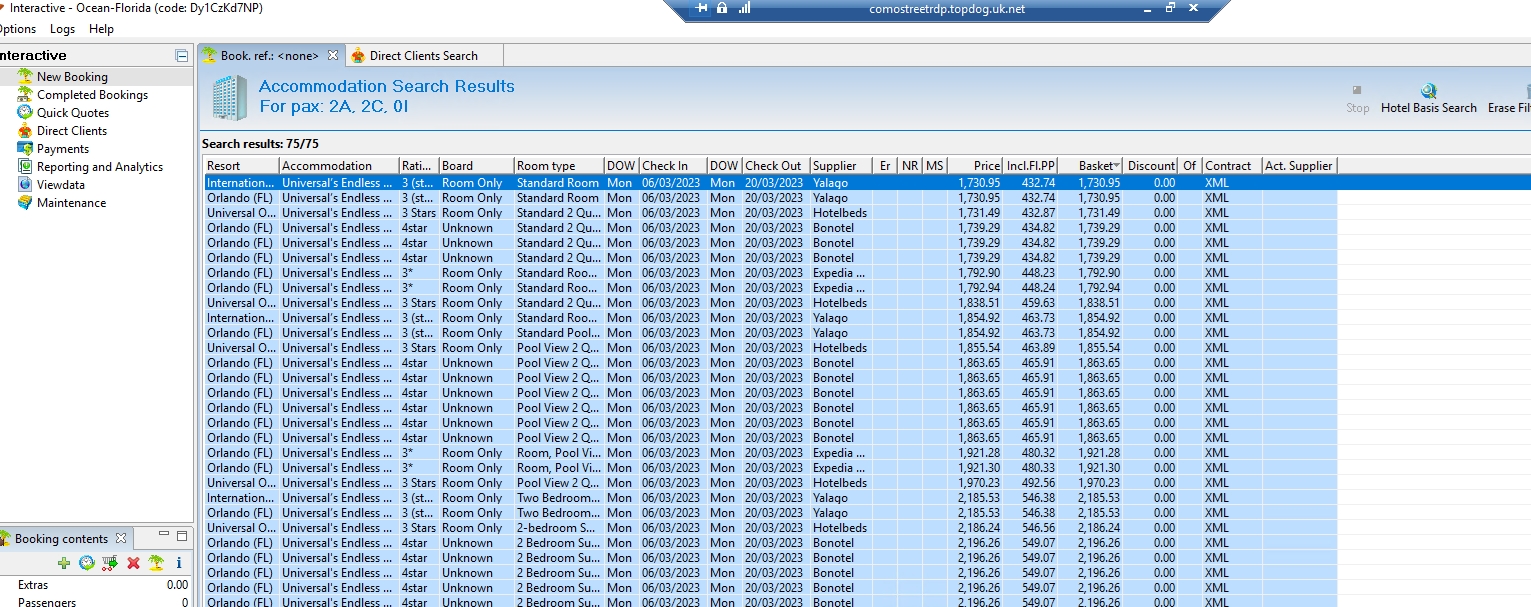Click the lock icon on the remote desktop bar
This screenshot has width=1531, height=607.
[x=722, y=8]
